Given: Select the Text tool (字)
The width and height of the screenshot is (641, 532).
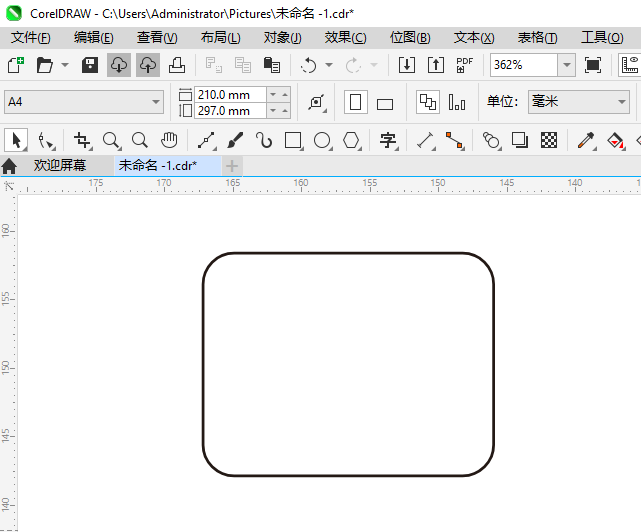Looking at the screenshot, I should coord(388,140).
